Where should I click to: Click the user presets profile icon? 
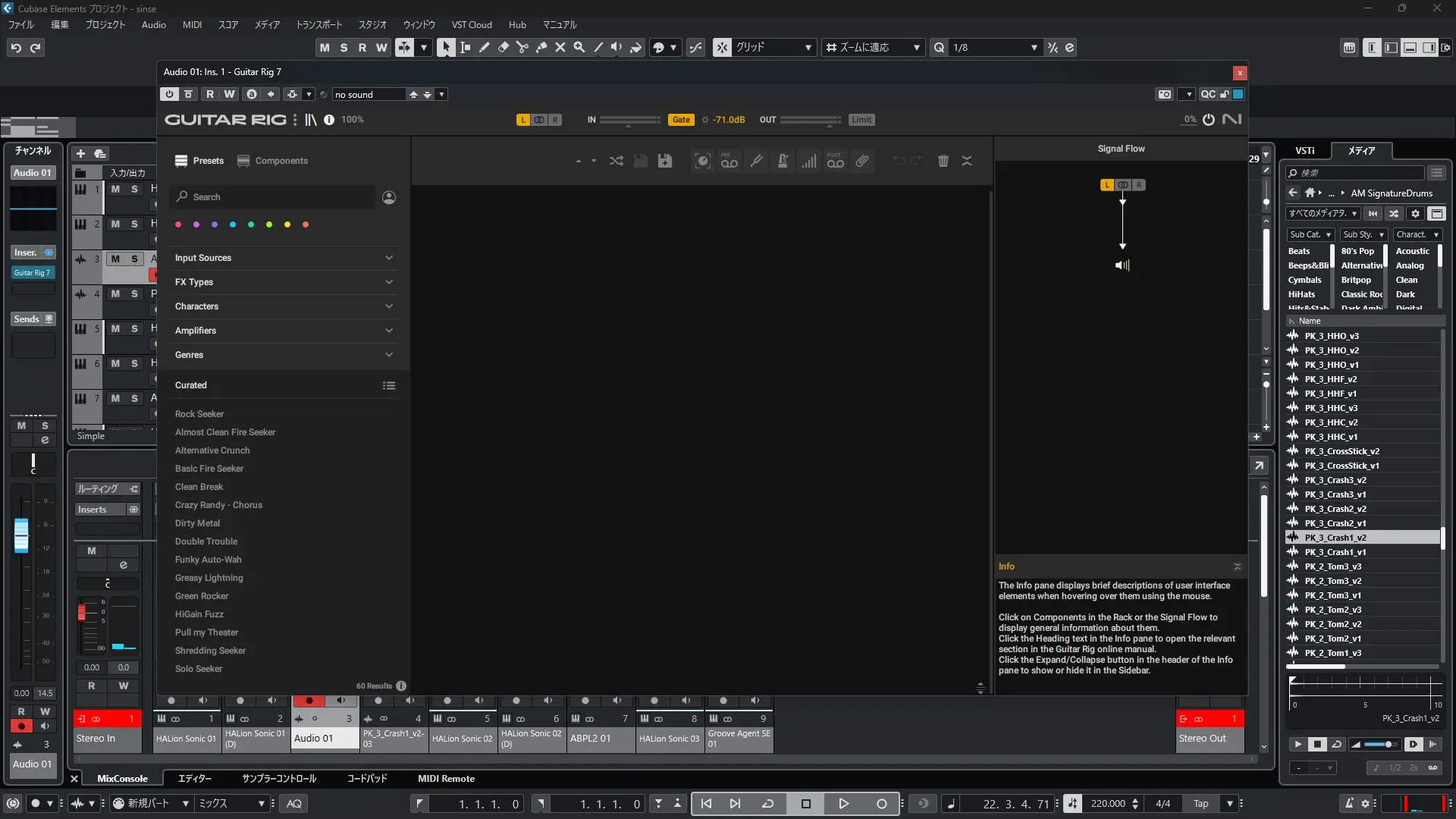389,197
